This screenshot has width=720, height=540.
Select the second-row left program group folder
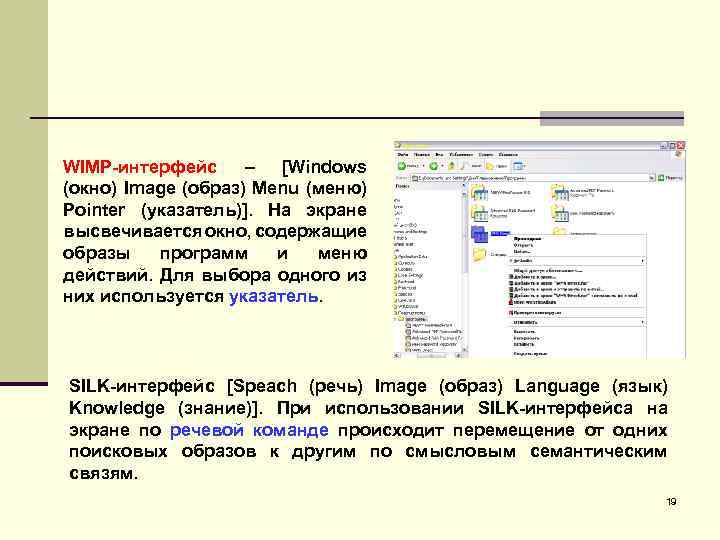tap(479, 213)
